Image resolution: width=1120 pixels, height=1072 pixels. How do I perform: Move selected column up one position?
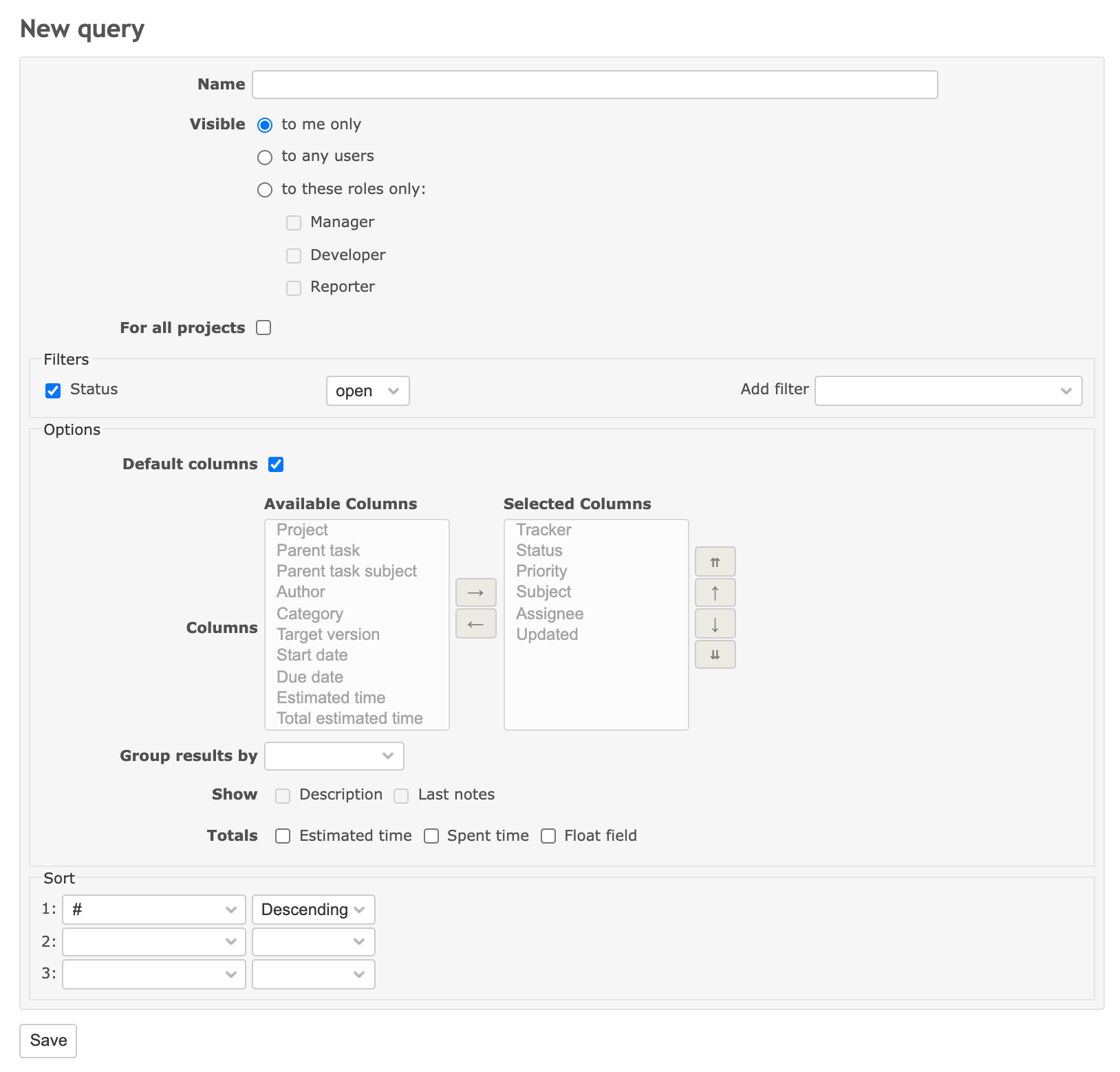coord(715,592)
